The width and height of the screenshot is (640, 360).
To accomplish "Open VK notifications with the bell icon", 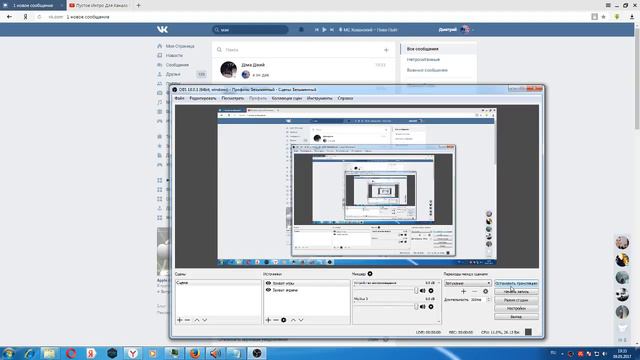I will click(x=301, y=29).
